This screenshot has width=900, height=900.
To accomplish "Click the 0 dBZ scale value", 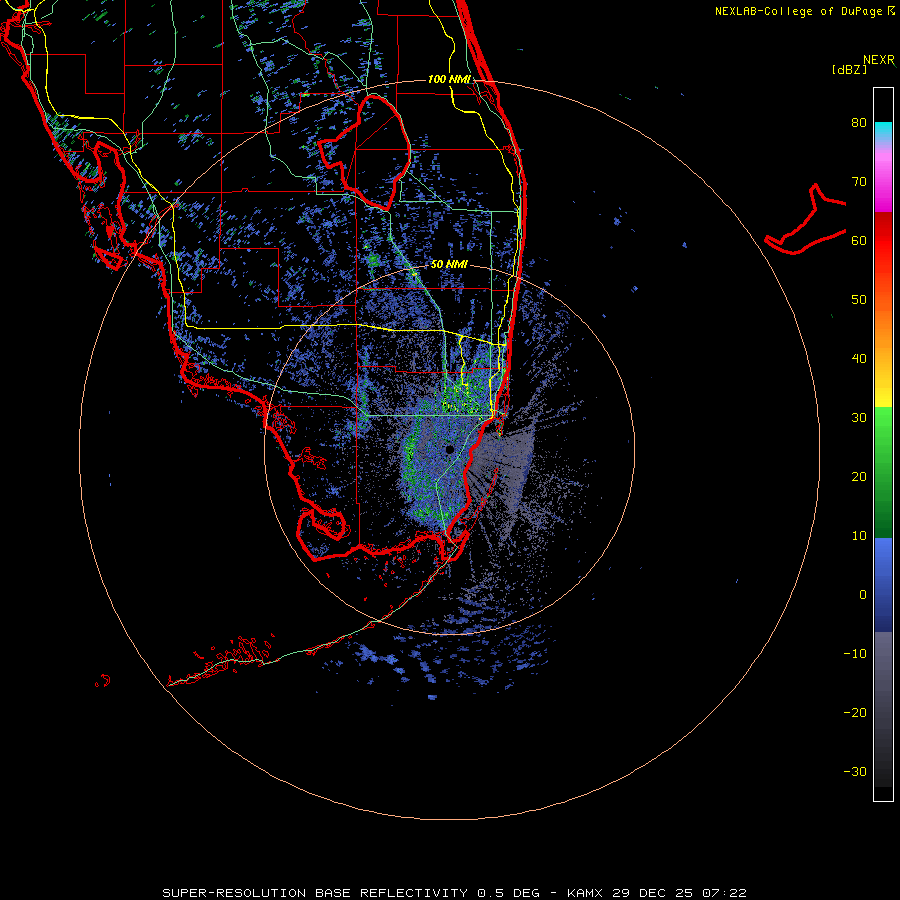I will 863,595.
